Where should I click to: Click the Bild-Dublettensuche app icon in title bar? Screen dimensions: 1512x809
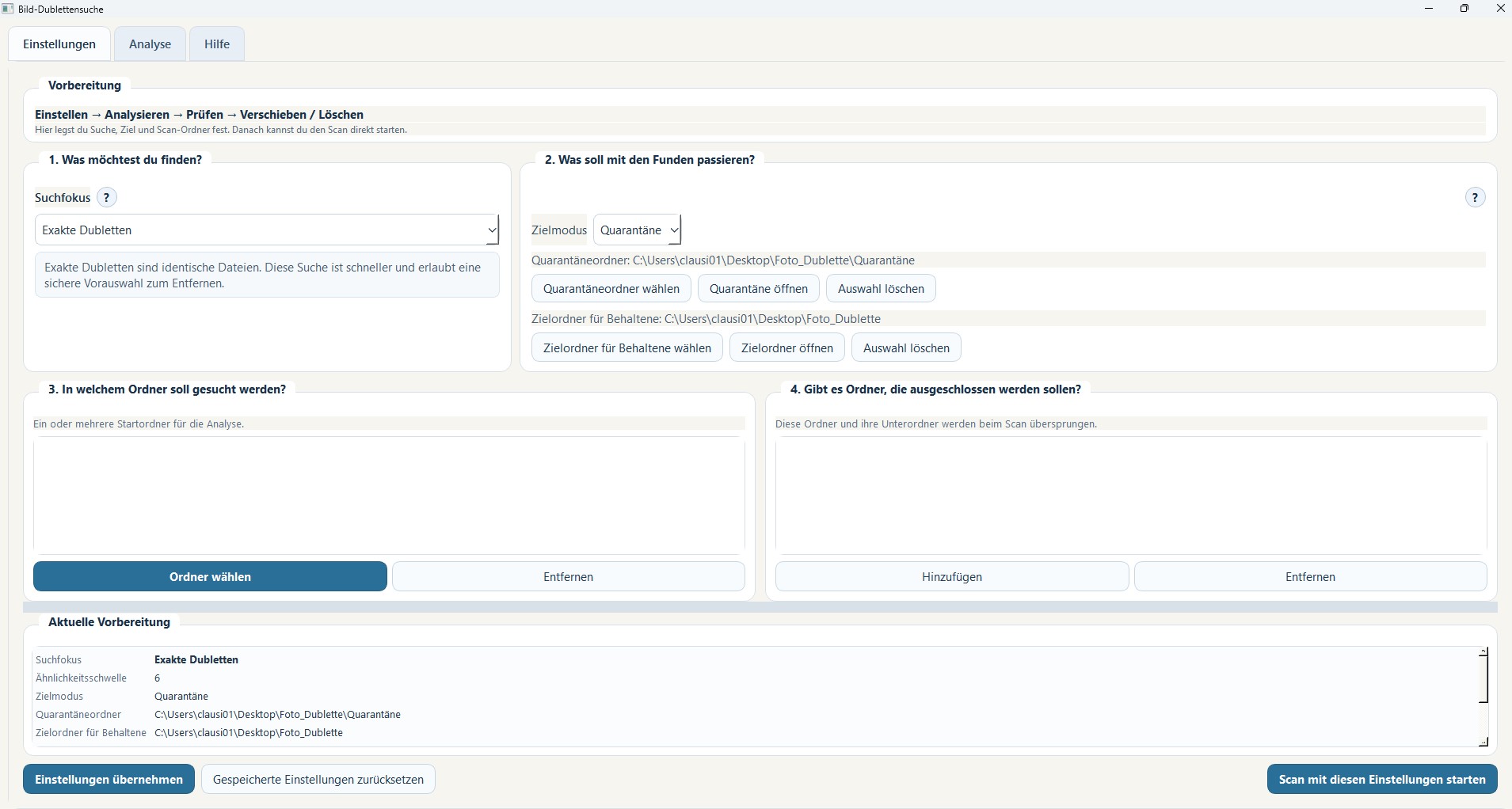click(x=9, y=9)
